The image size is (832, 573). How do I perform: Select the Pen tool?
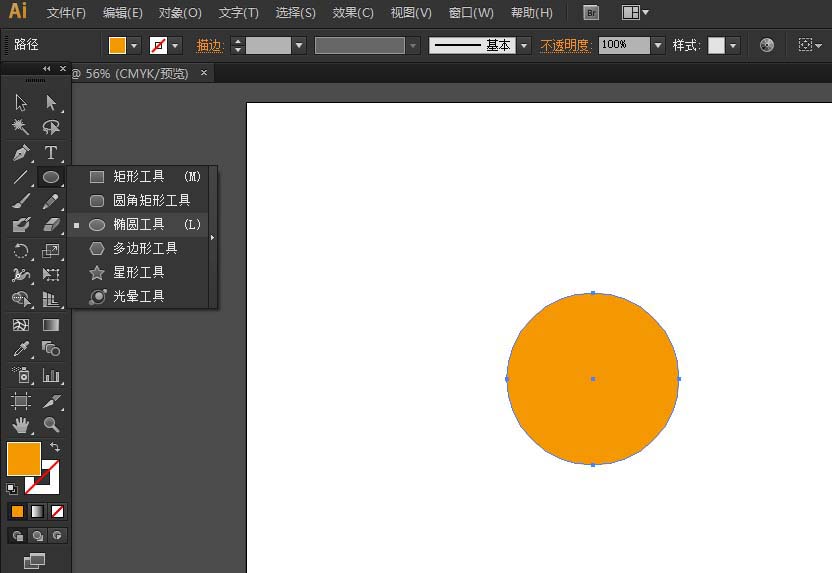click(x=21, y=153)
